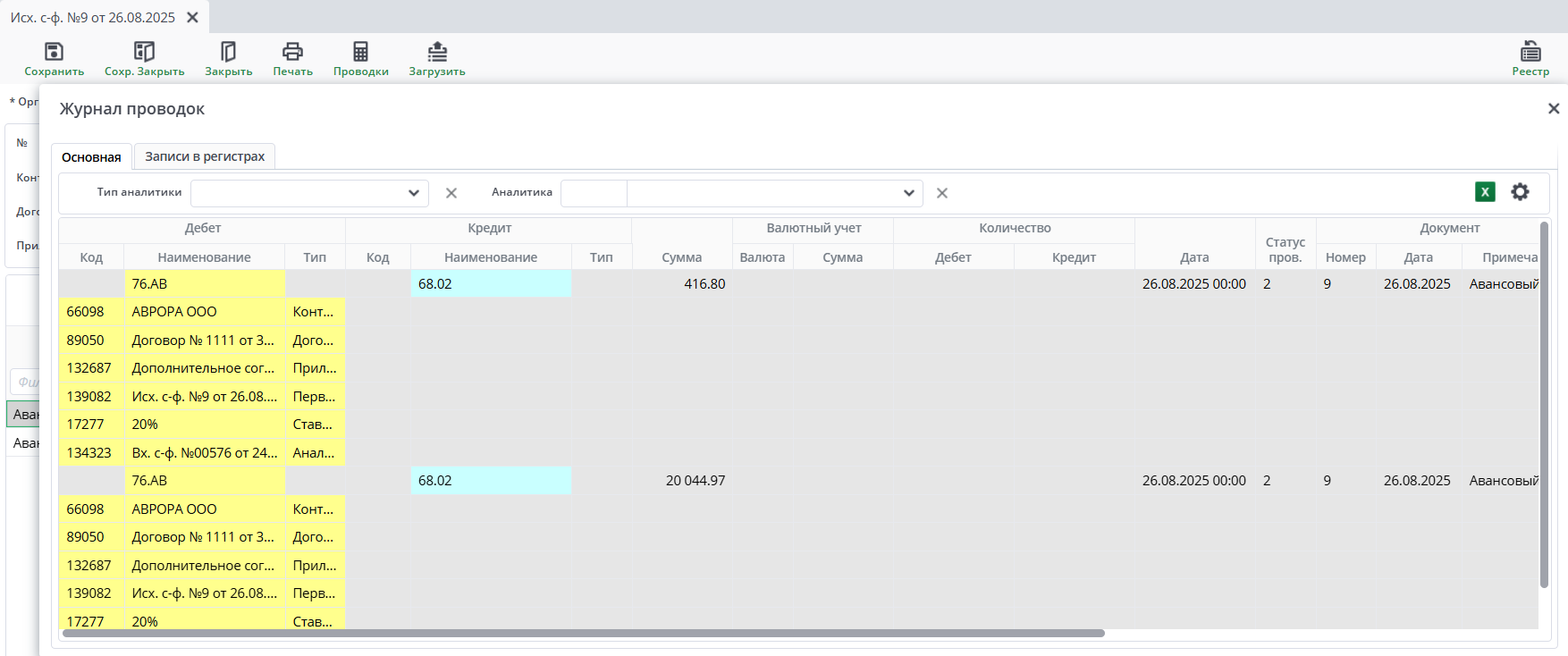This screenshot has height=656, width=1568.
Task: Switch to Записи в регистрах tab
Action: tap(205, 156)
